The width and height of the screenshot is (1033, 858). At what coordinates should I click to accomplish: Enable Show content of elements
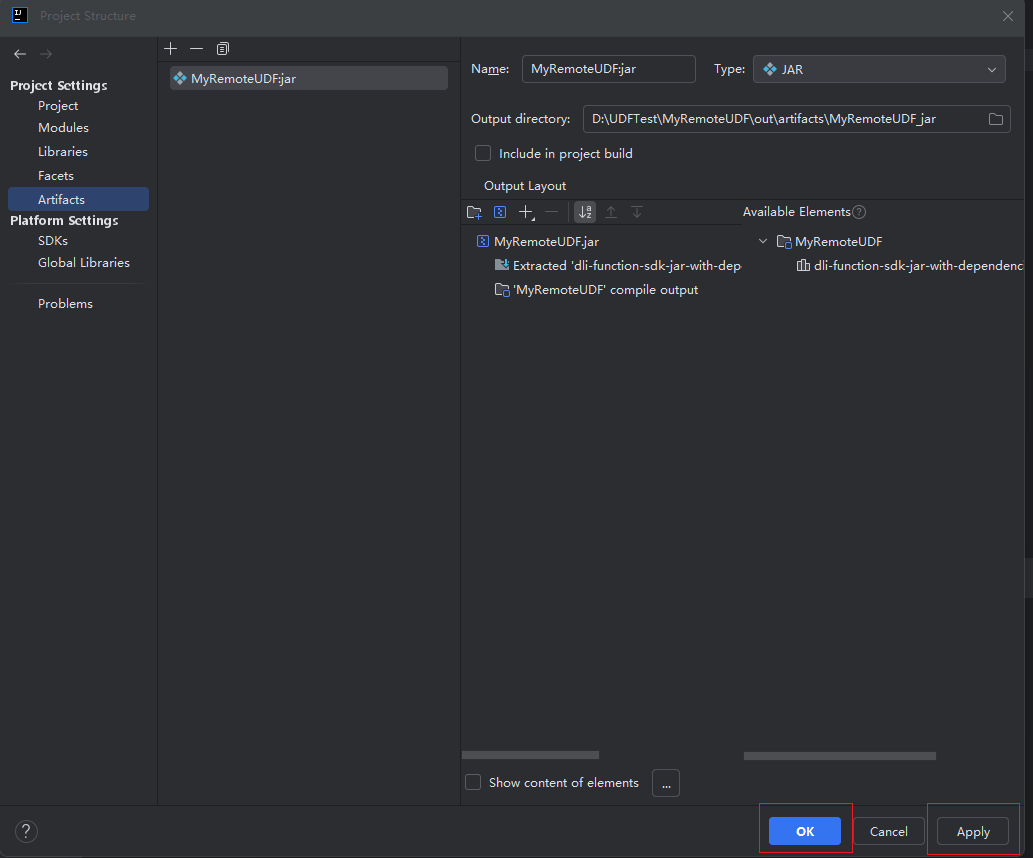473,782
